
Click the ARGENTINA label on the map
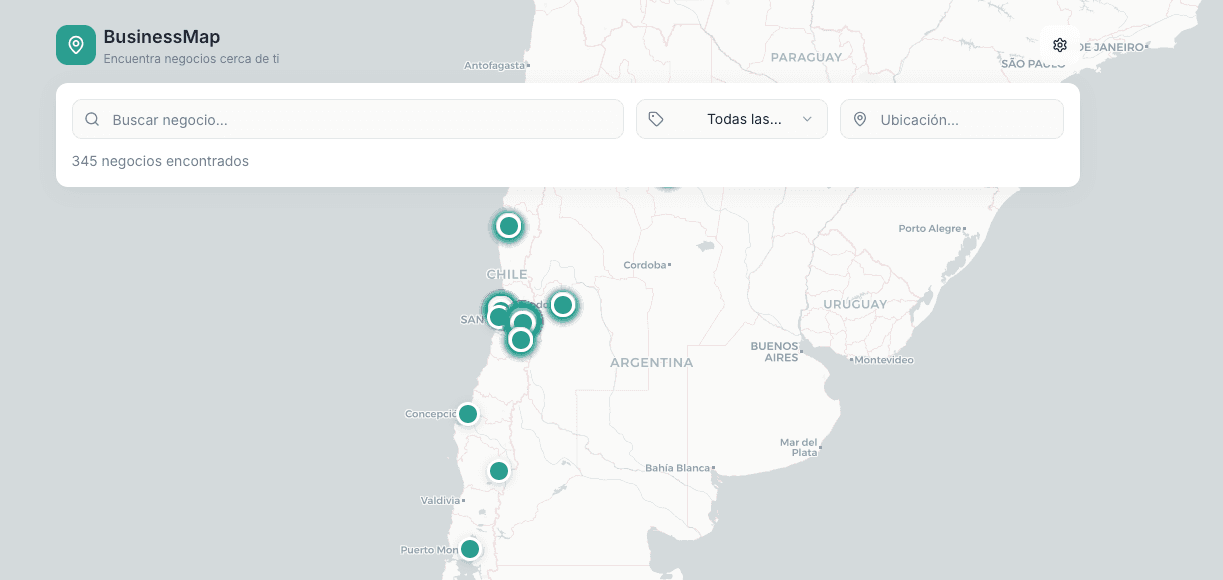click(x=651, y=362)
